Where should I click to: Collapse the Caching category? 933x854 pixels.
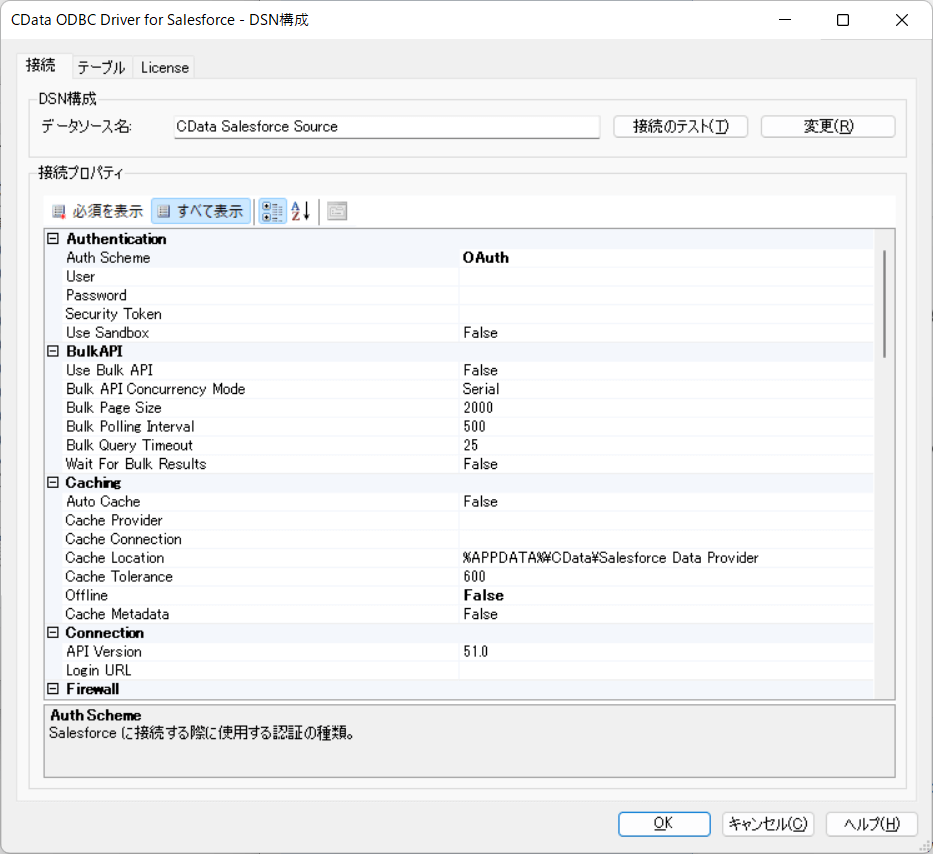tap(53, 483)
